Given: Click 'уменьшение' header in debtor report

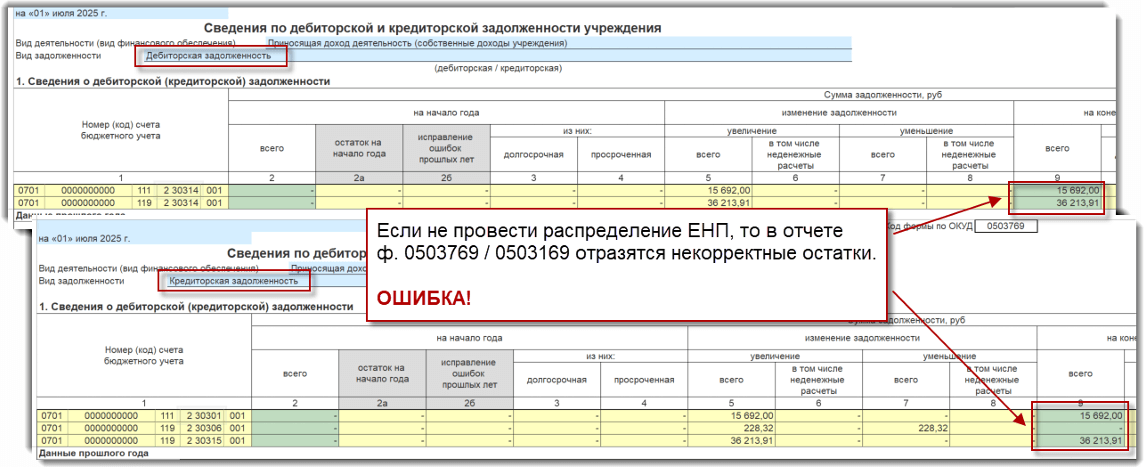Looking at the screenshot, I should click(x=927, y=131).
